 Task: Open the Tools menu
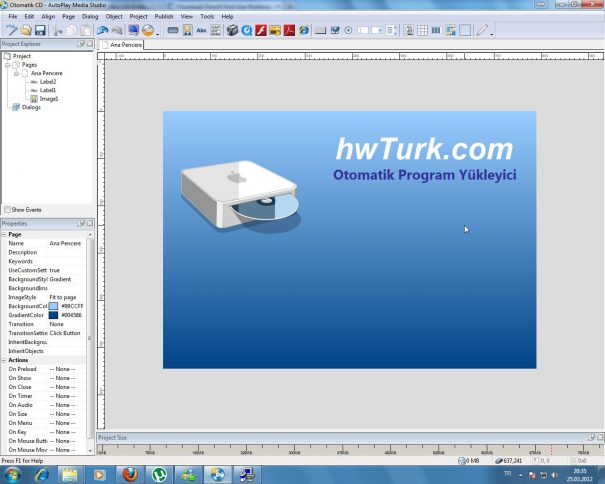click(x=207, y=17)
